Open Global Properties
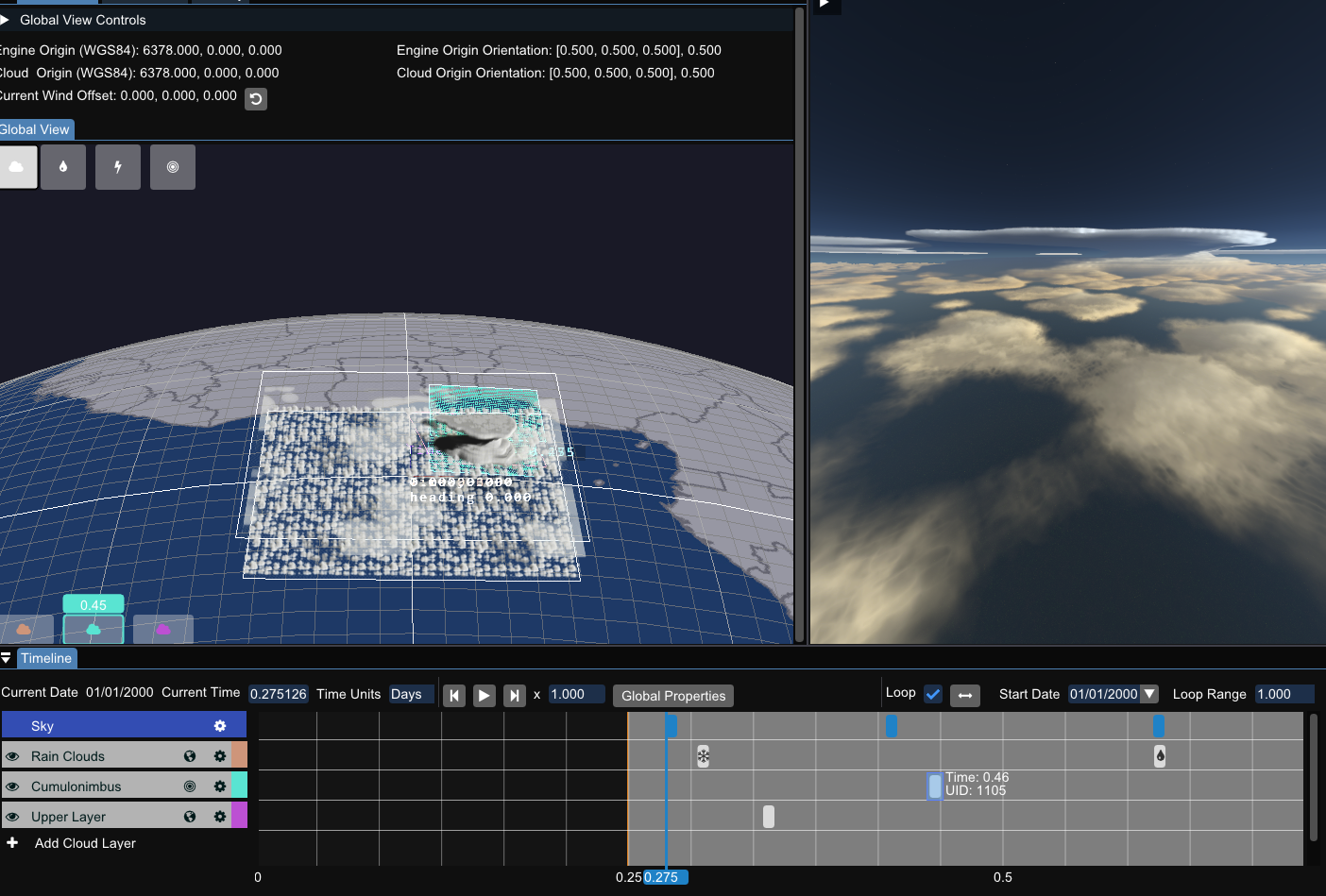This screenshot has height=896, width=1326. [673, 696]
